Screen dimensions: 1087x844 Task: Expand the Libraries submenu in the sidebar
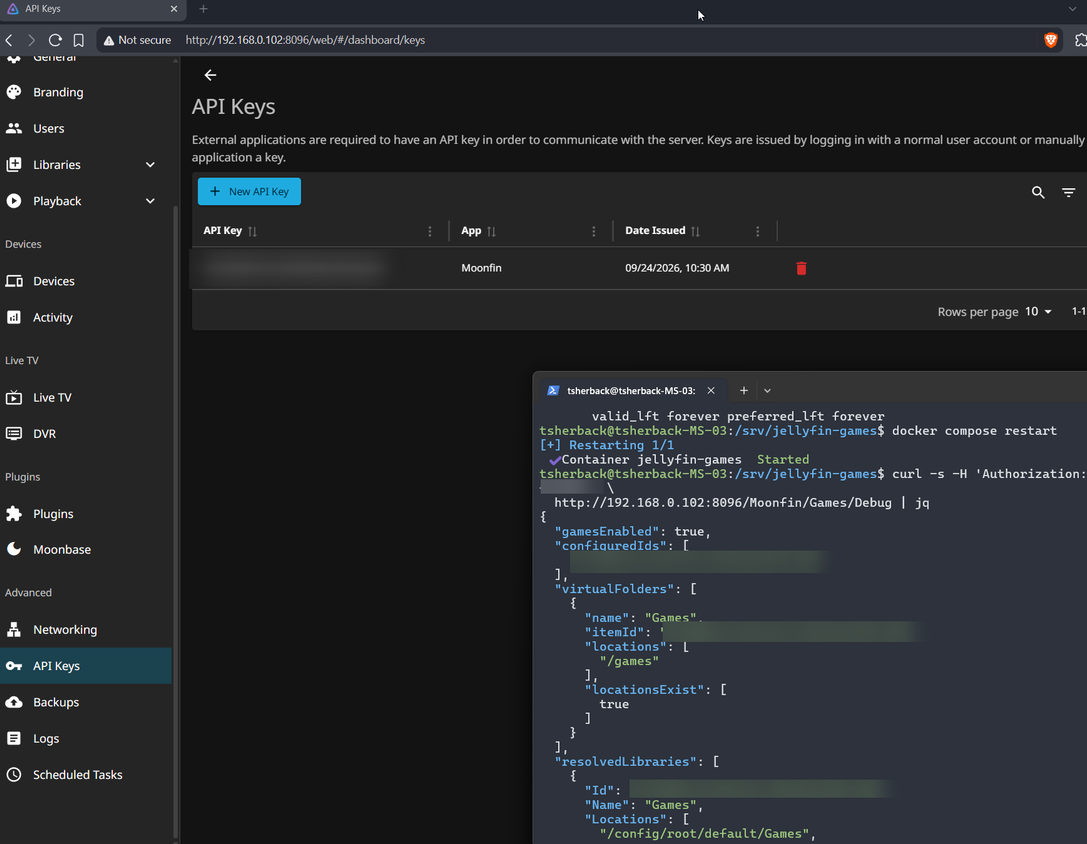tap(150, 165)
